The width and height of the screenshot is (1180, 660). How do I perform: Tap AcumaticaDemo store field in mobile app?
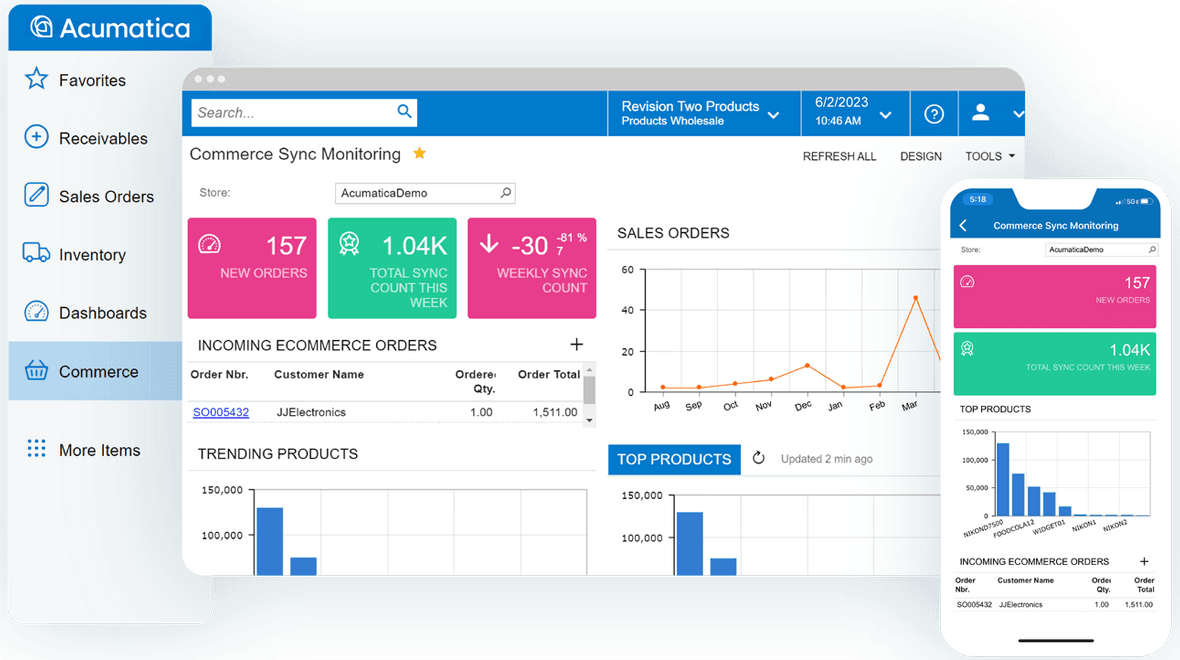[x=1101, y=249]
